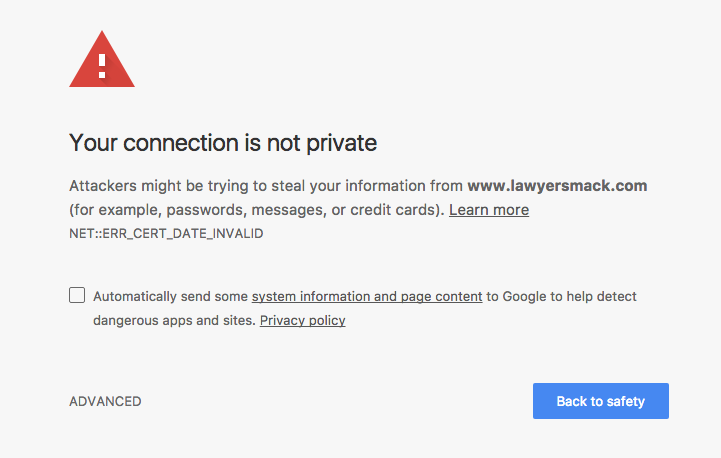
Task: Expand the ADVANCED section
Action: tap(105, 401)
